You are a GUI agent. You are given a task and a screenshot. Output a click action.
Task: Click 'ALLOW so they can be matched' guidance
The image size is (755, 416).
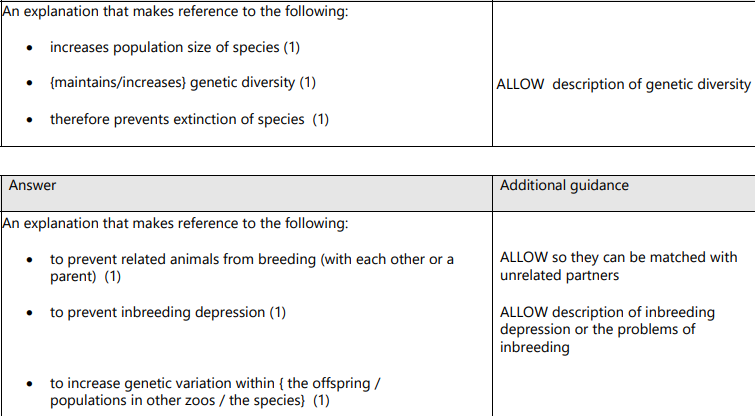617,257
